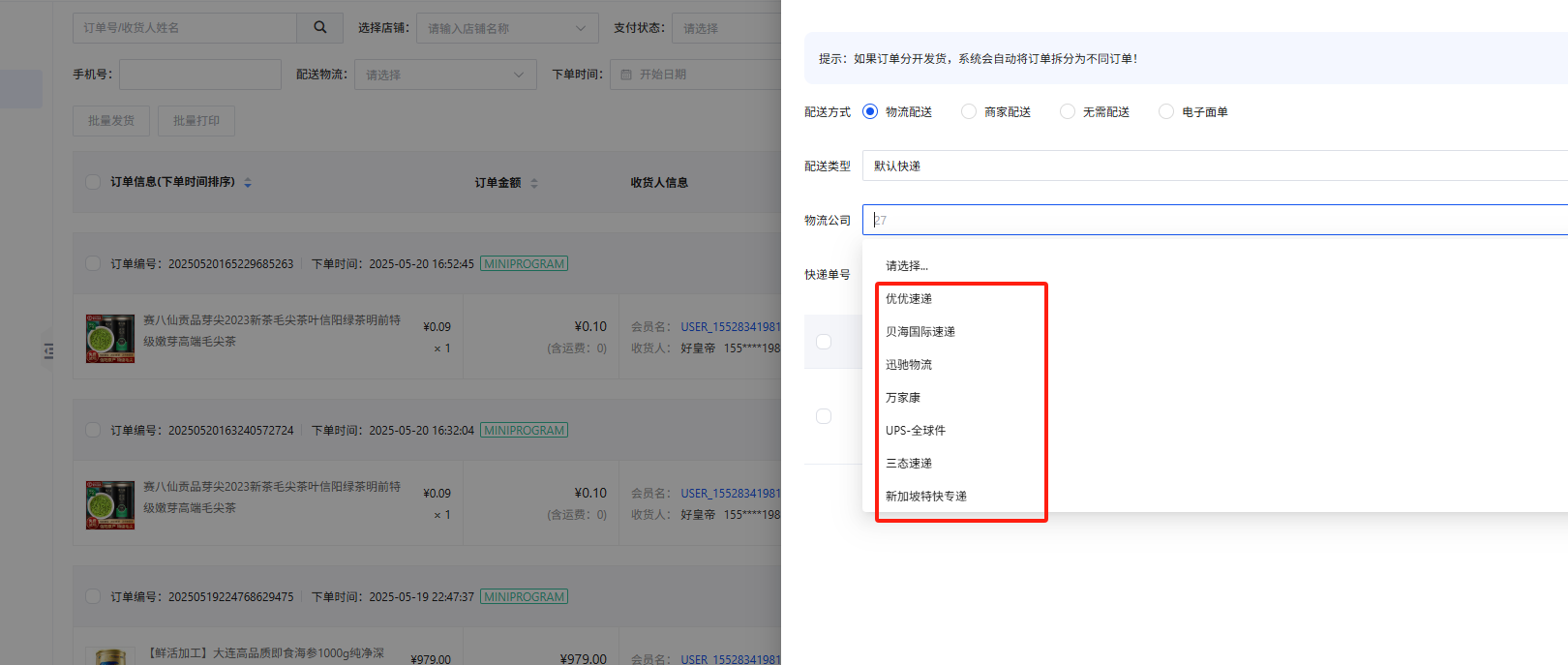Focus the 物流公司 search combo box
This screenshot has width=1568, height=665.
pyautogui.click(x=1215, y=220)
